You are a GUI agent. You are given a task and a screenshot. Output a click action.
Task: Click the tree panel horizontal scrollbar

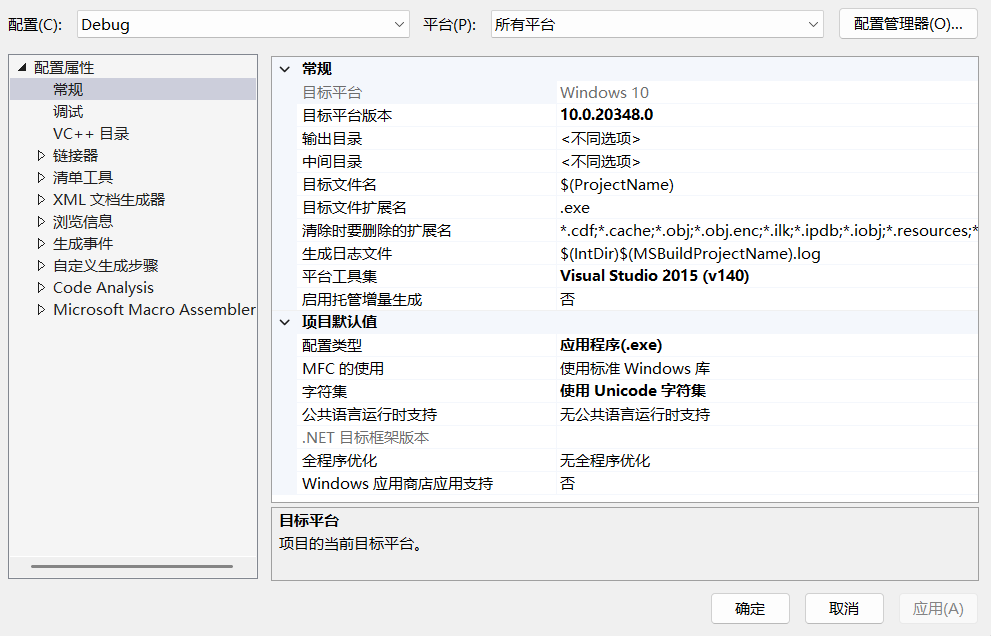click(x=131, y=567)
